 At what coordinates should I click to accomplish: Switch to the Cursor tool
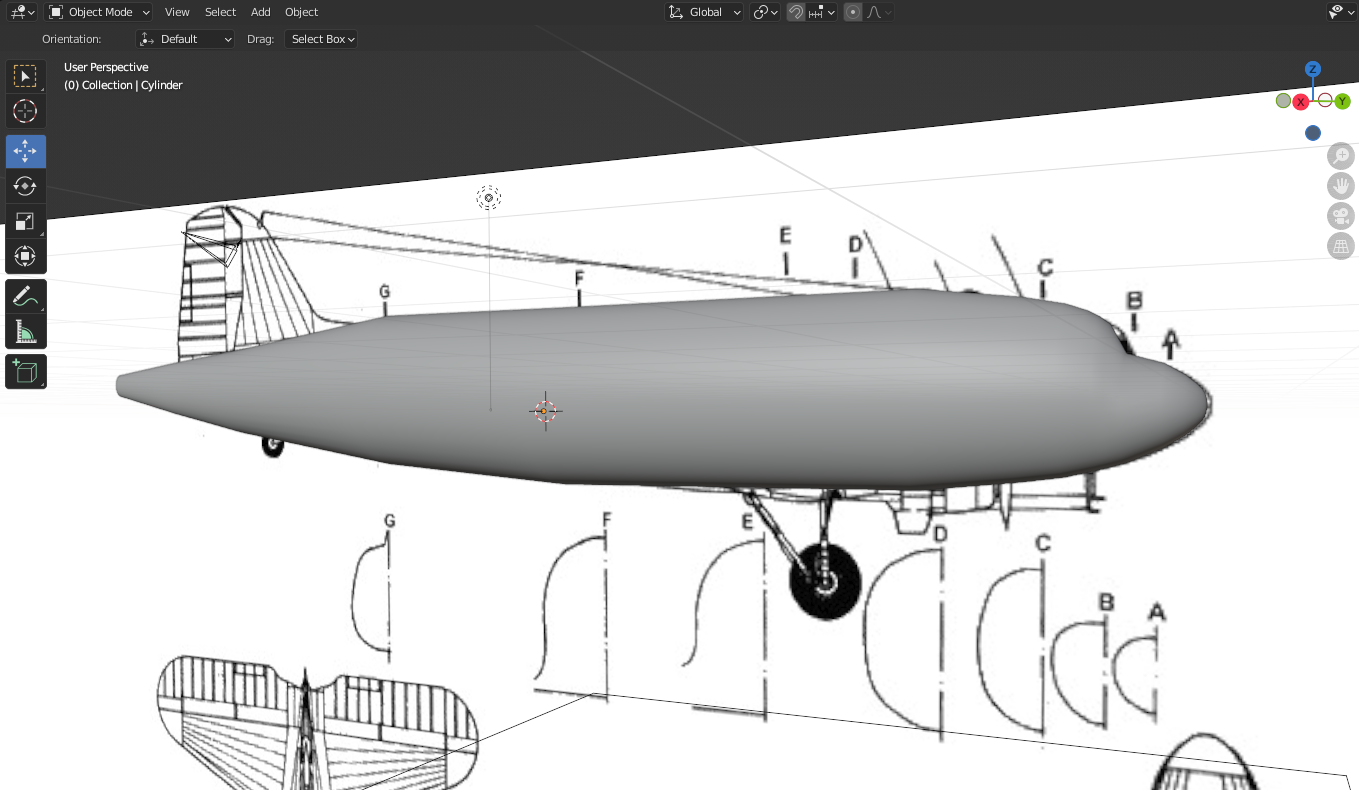click(x=25, y=111)
